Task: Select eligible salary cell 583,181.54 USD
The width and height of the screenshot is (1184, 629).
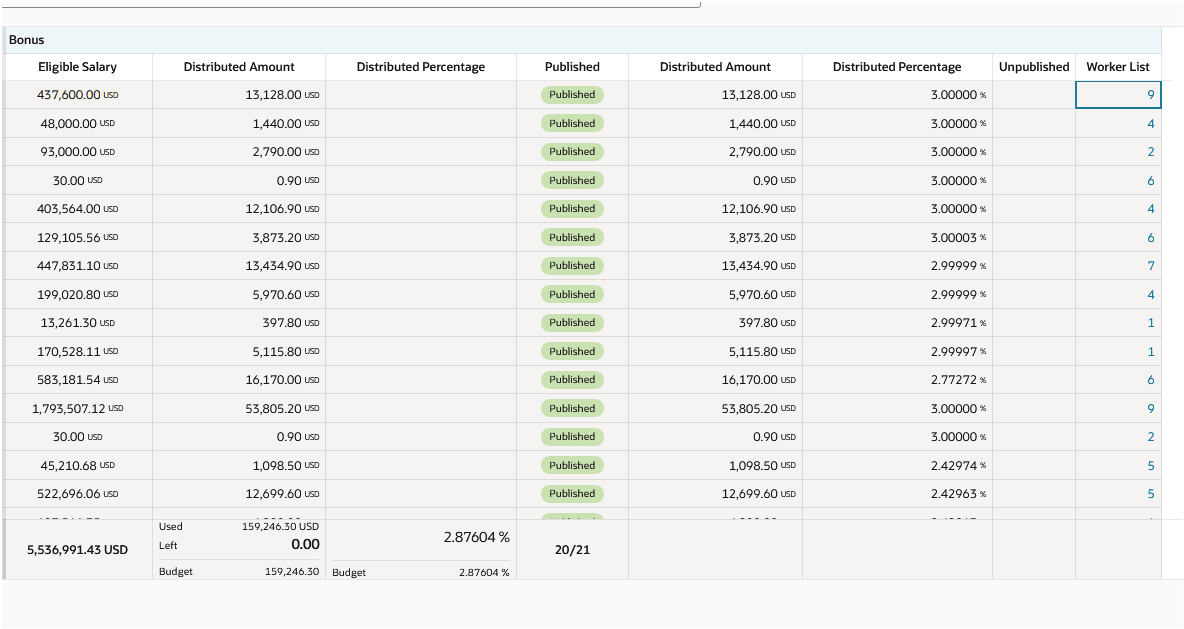Action: click(78, 380)
